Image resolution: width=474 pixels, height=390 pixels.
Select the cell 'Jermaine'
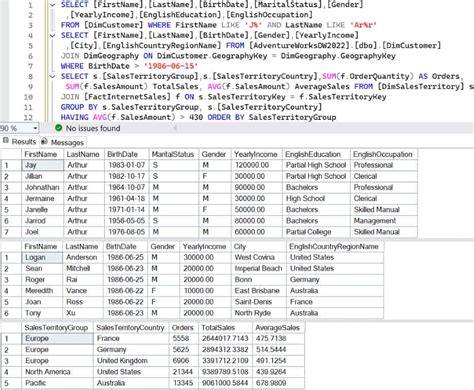pos(43,199)
